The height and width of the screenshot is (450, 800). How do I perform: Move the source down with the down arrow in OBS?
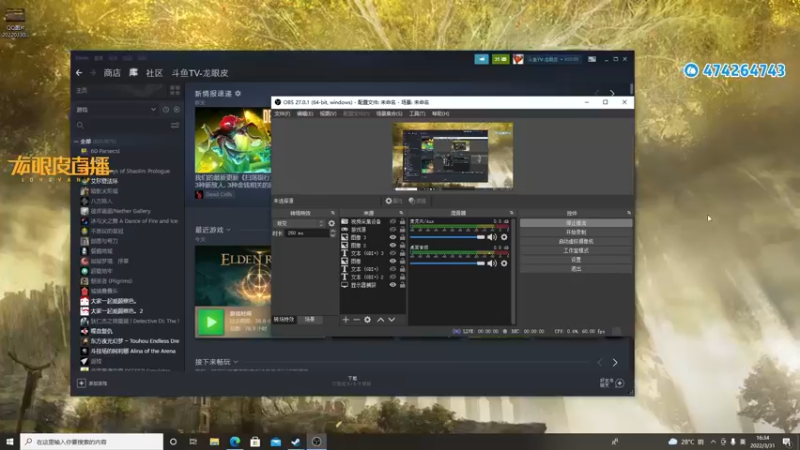[x=392, y=319]
